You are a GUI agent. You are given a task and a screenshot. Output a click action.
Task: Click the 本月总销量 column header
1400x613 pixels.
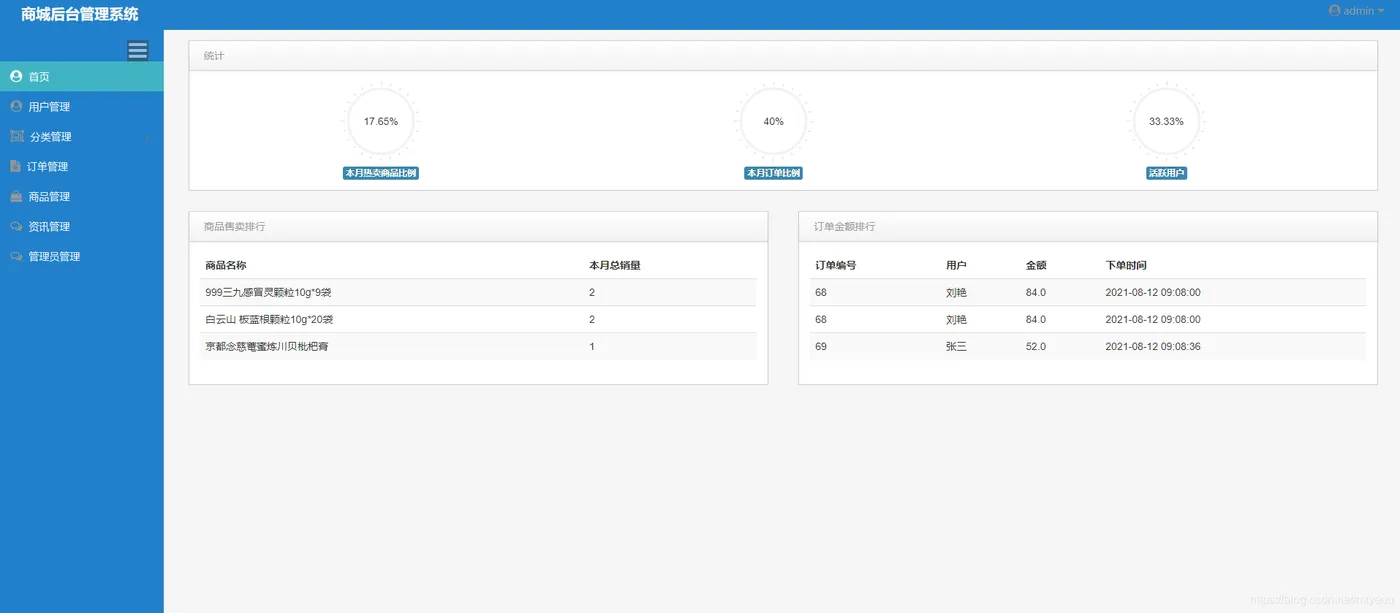[x=615, y=265]
